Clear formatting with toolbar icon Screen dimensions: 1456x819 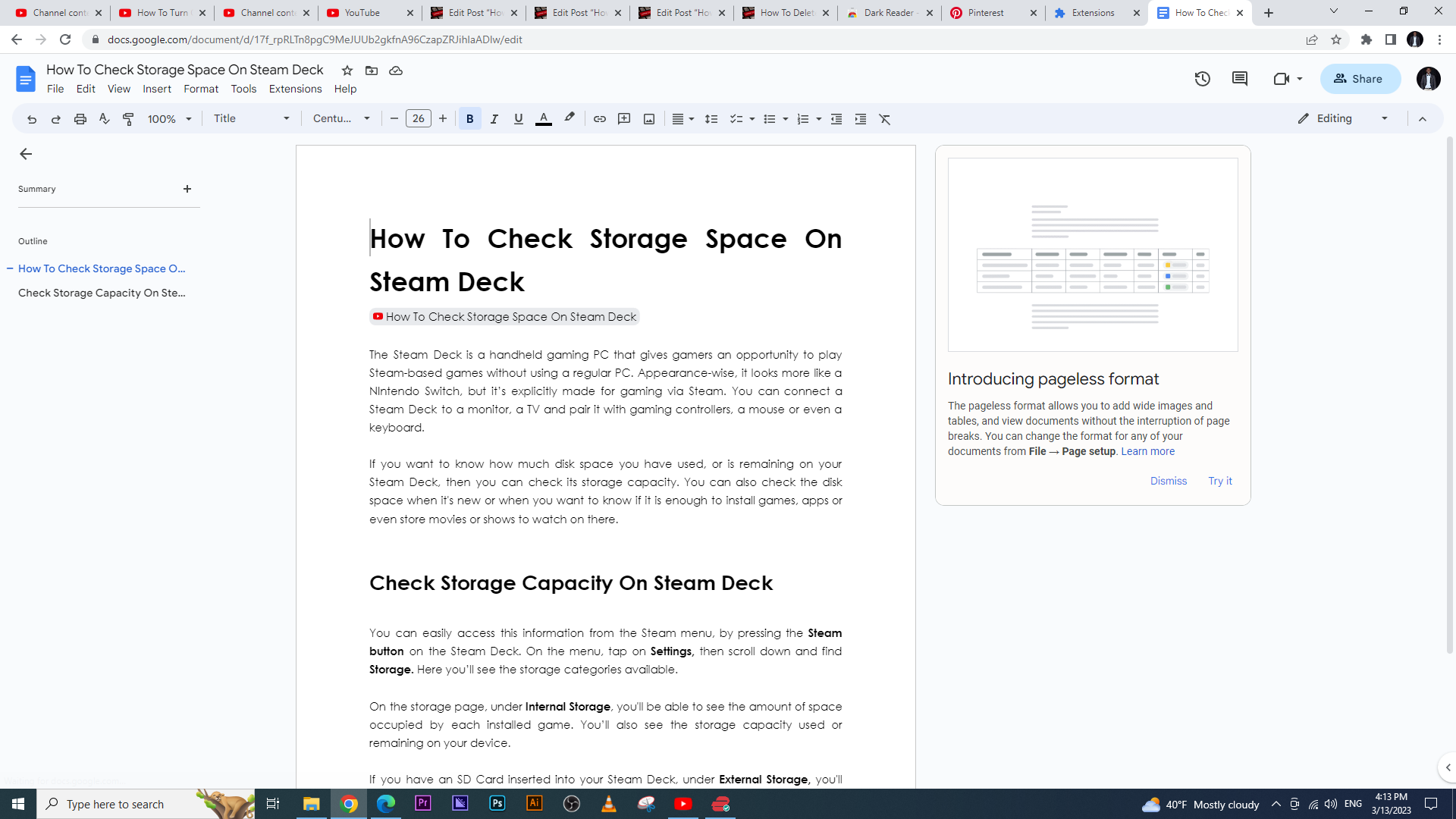[x=885, y=119]
